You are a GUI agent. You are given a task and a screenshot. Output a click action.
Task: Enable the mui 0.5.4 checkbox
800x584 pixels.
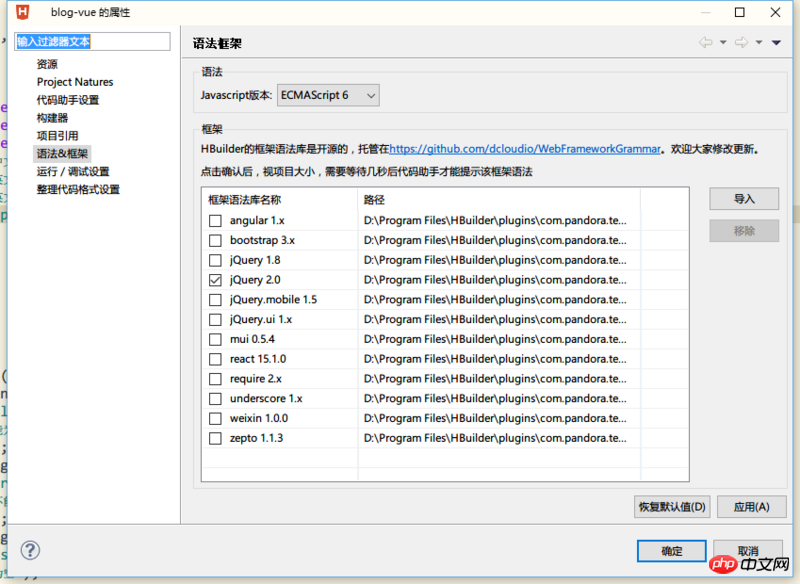pyautogui.click(x=215, y=339)
